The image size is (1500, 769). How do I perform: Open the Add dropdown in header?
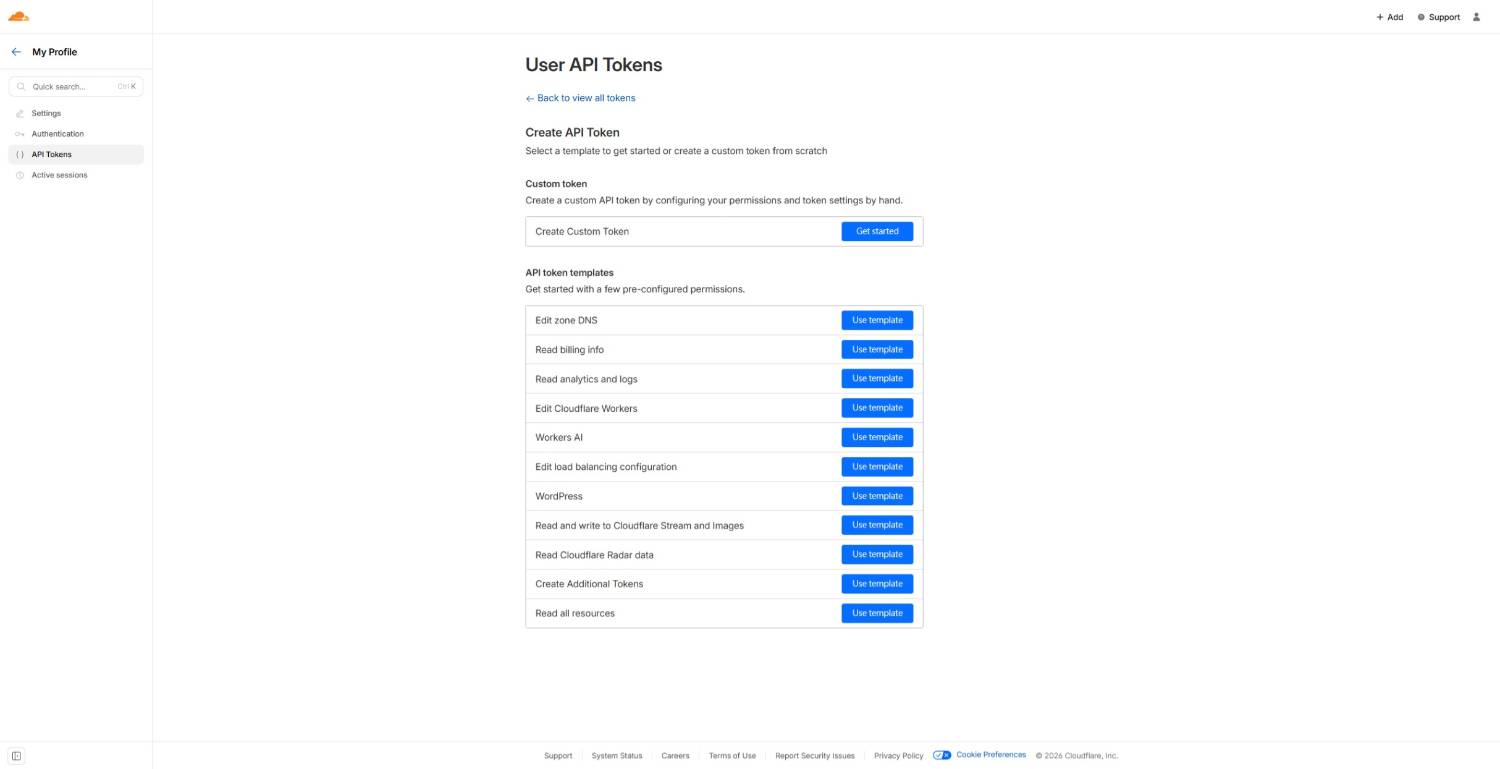pyautogui.click(x=1389, y=17)
